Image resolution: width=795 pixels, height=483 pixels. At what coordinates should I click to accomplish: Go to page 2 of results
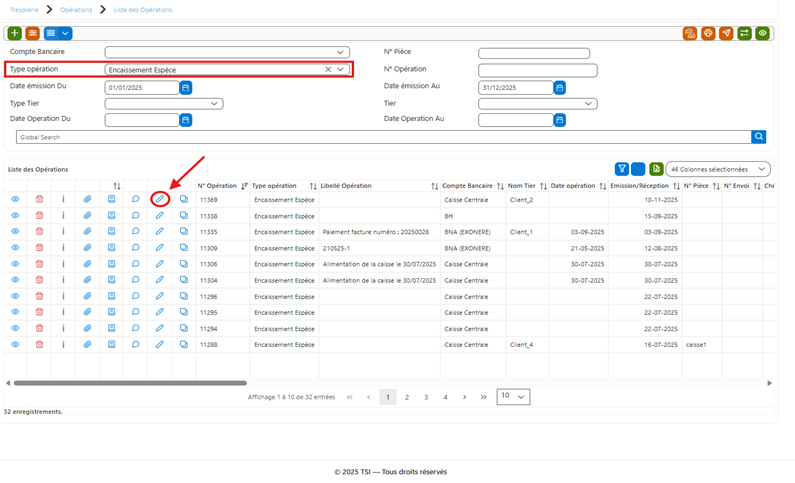[407, 397]
